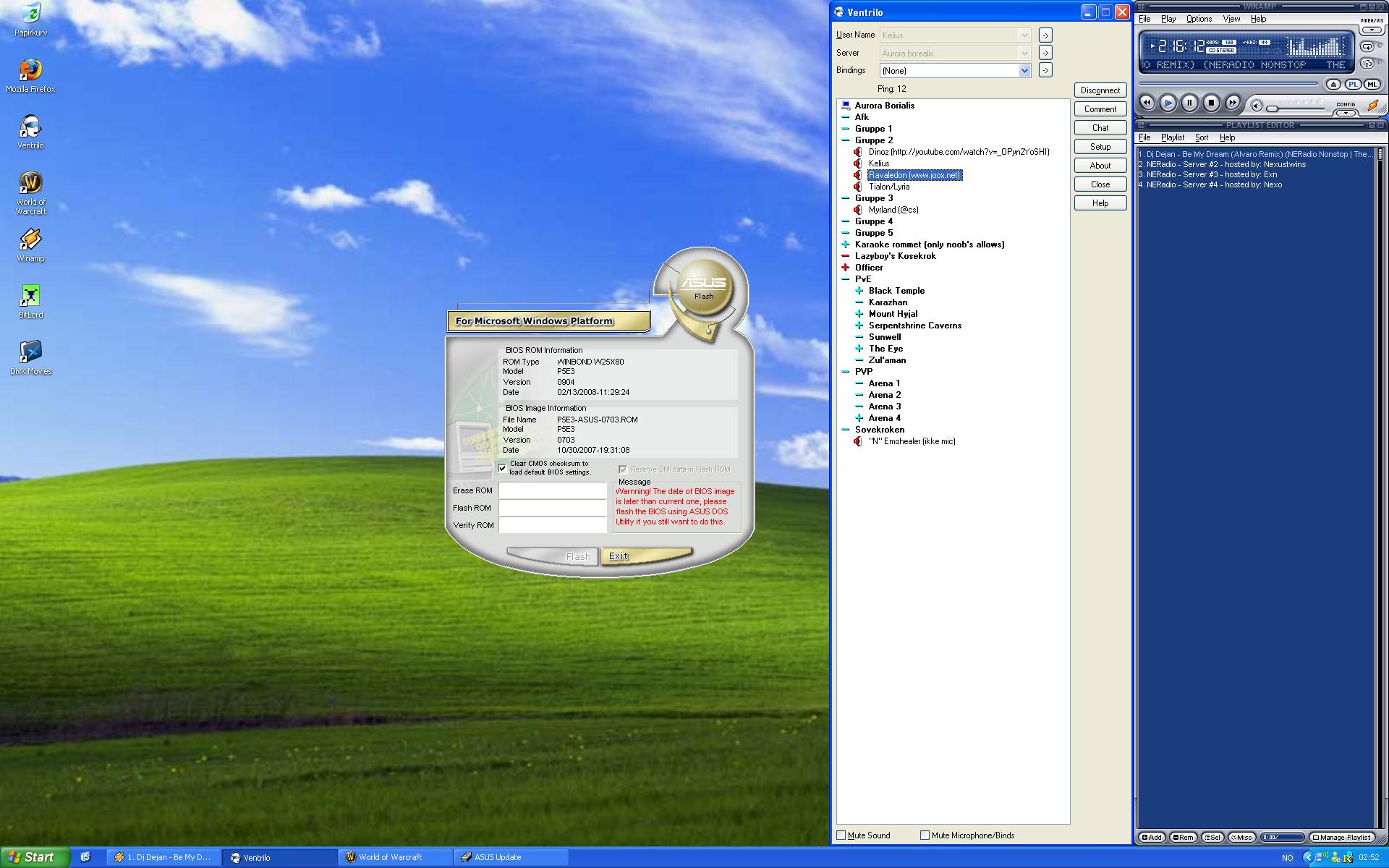Launch the Mozilla Firefox desktop icon
Image resolution: width=1389 pixels, height=868 pixels.
click(x=30, y=76)
